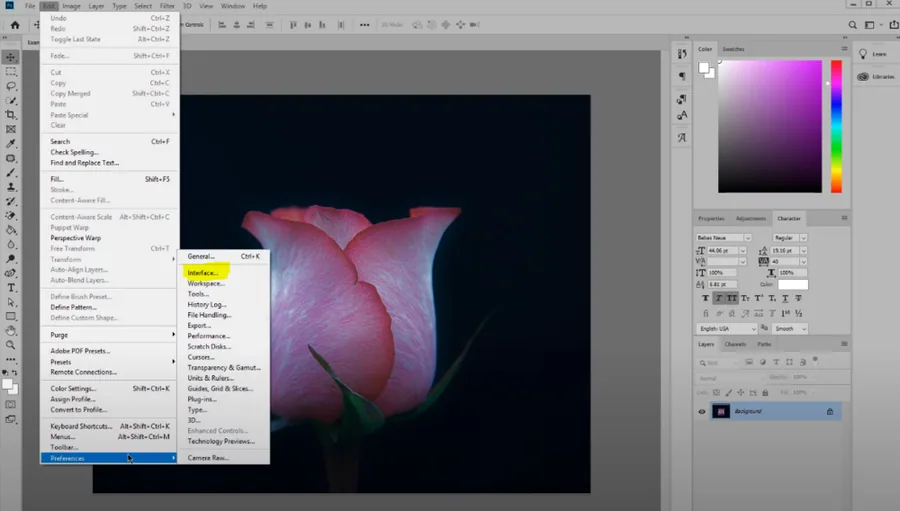The width and height of the screenshot is (900, 511).
Task: Open the Smooth anti-aliasing dropdown
Action: [790, 328]
